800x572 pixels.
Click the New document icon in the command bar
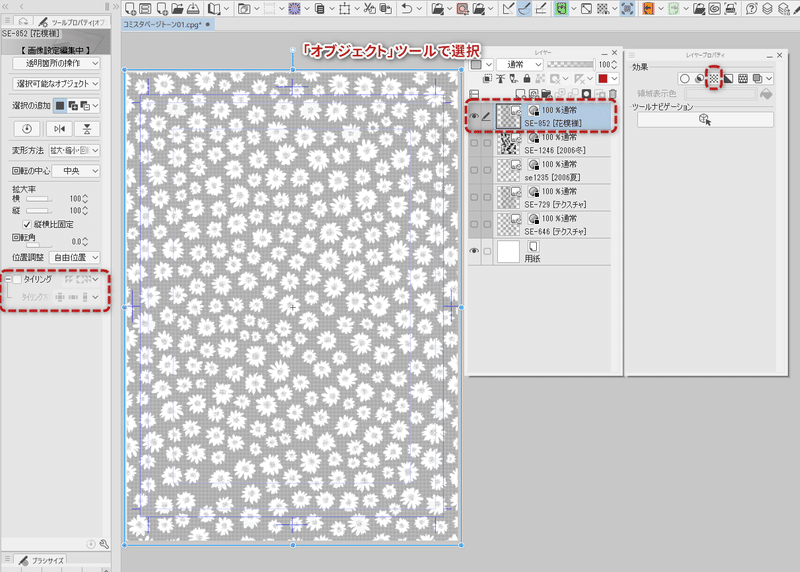click(130, 8)
